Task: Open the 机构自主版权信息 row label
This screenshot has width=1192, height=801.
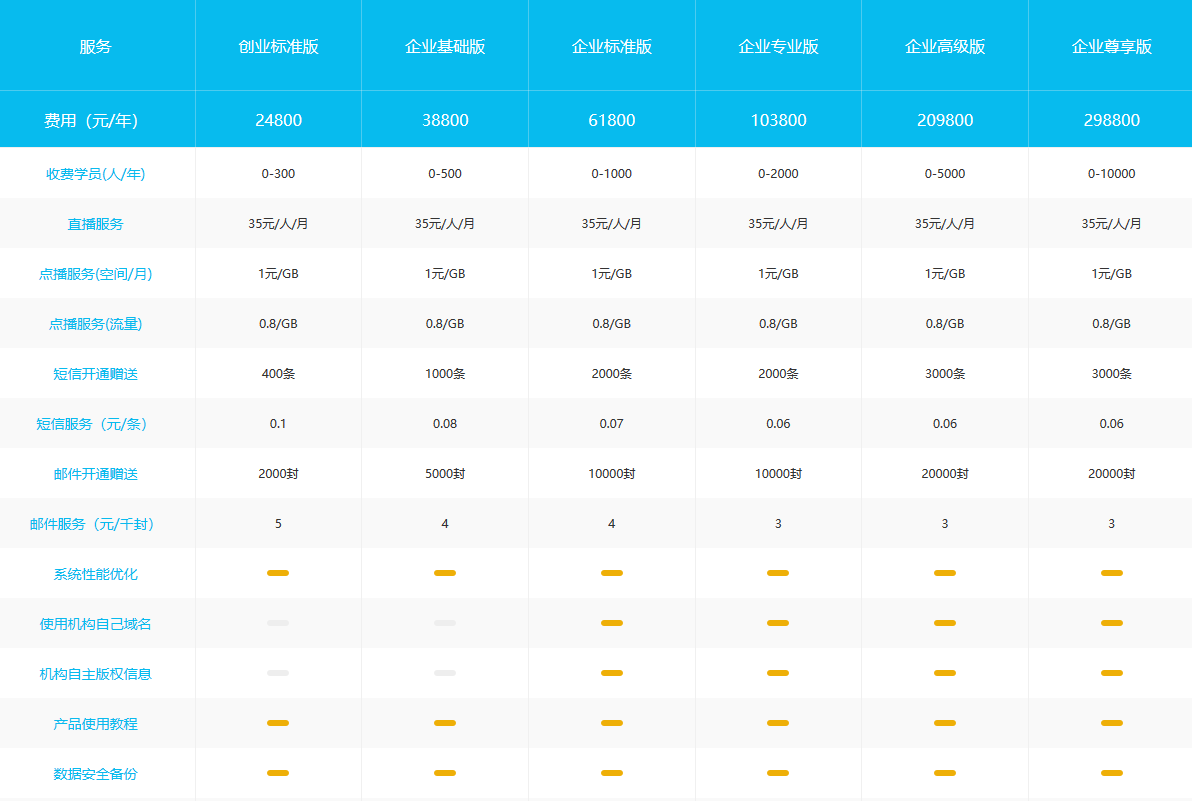Action: click(95, 674)
